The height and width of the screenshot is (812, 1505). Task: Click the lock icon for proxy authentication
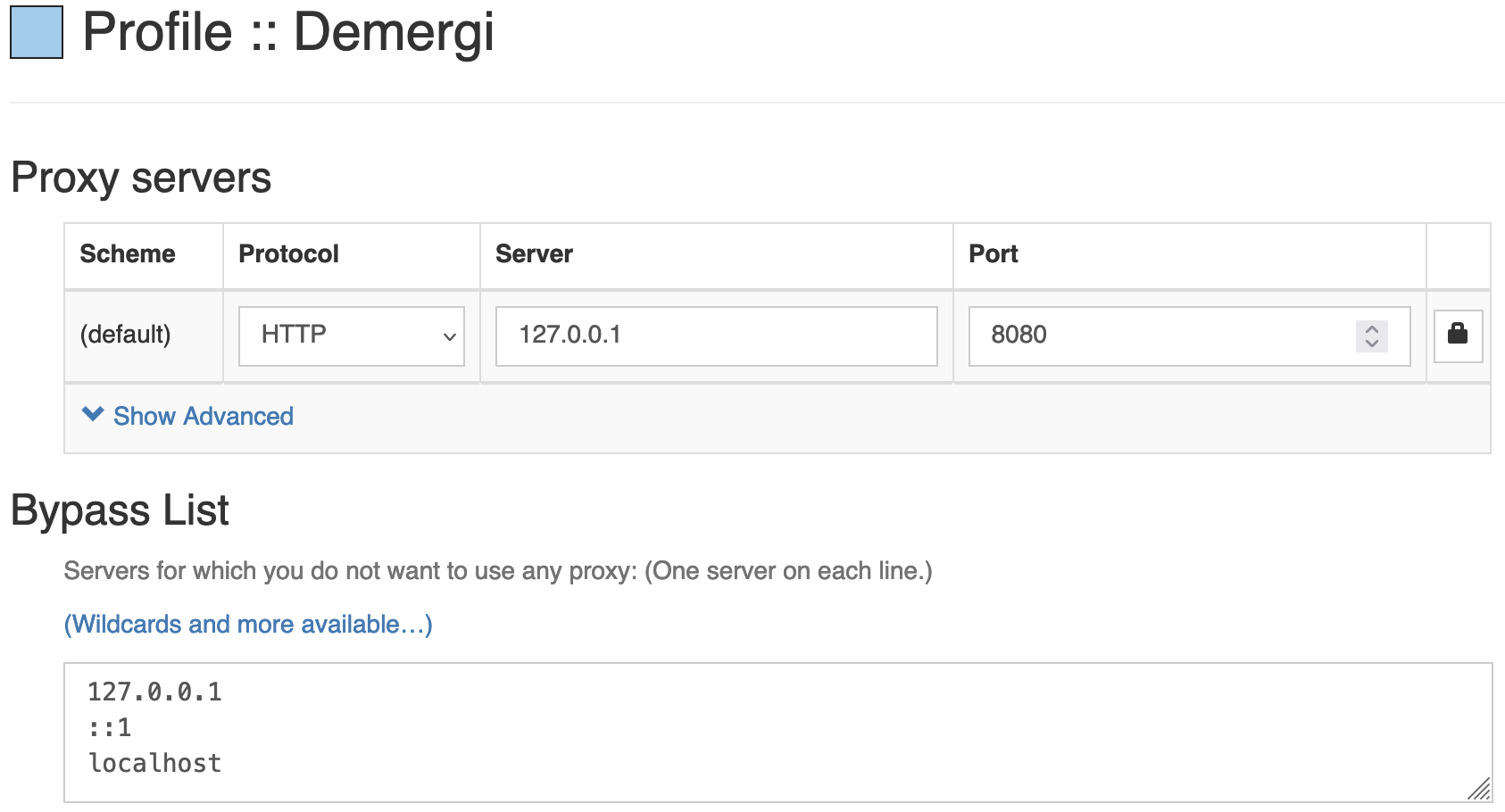coord(1458,335)
